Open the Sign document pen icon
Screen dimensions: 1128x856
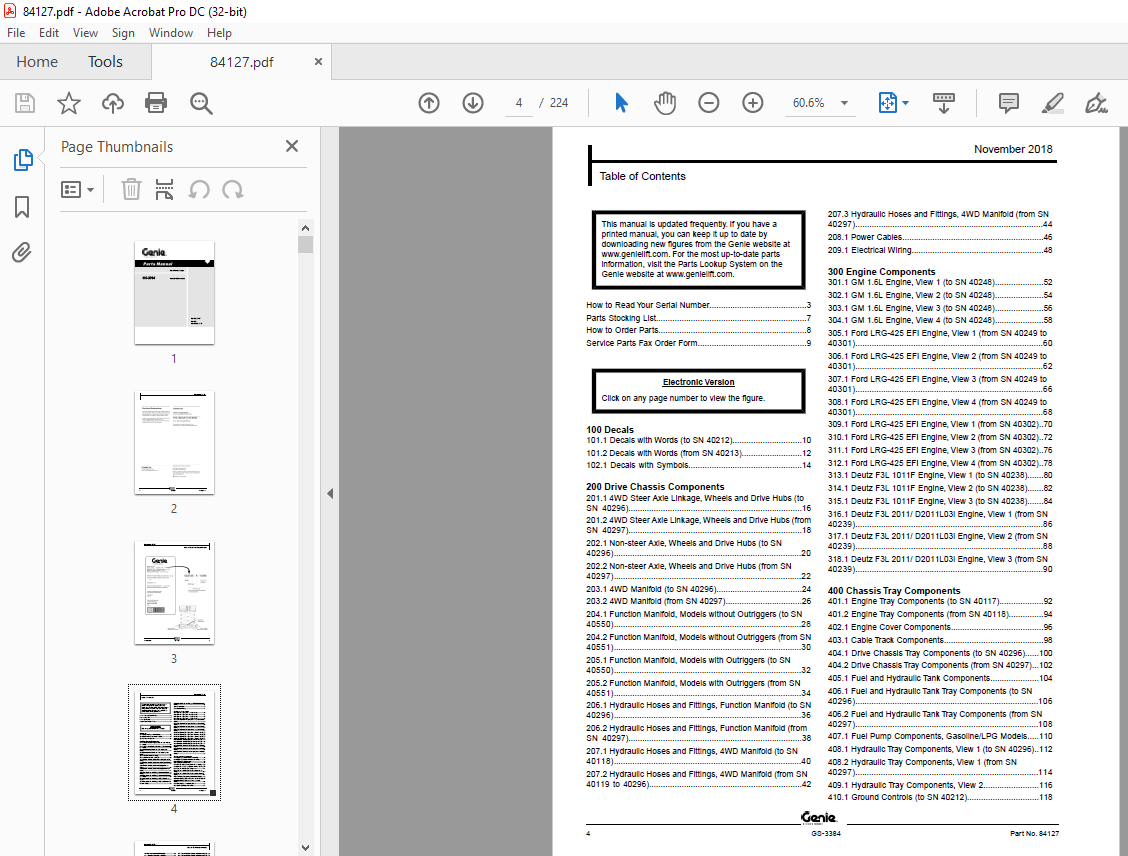1096,104
